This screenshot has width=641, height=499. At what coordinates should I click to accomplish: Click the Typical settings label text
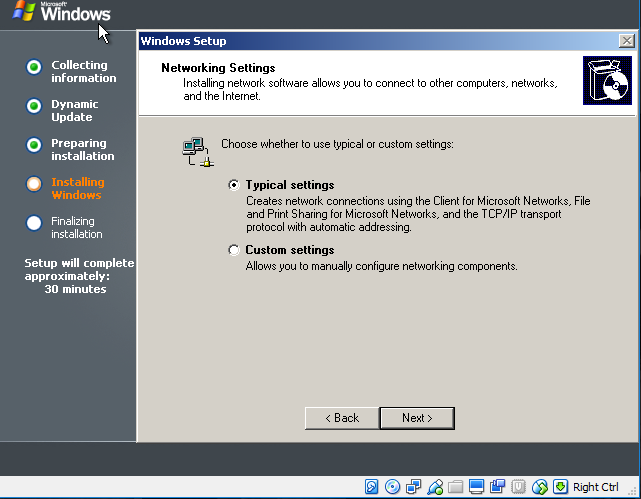click(x=290, y=185)
